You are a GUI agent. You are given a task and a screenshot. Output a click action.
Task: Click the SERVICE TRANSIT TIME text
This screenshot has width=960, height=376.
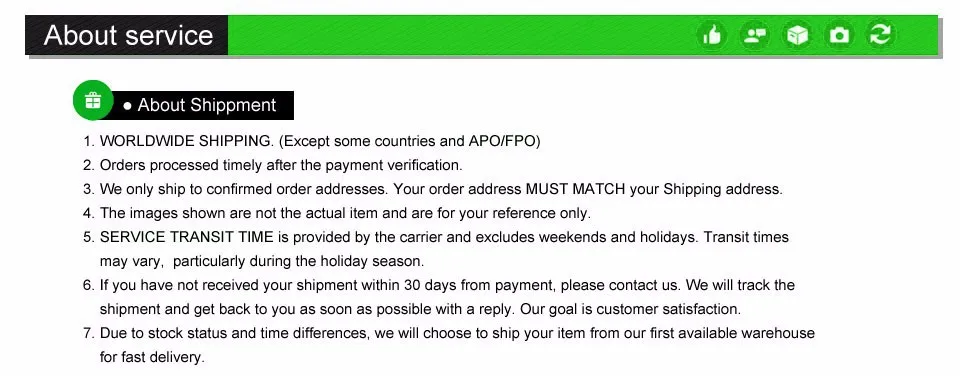[186, 237]
